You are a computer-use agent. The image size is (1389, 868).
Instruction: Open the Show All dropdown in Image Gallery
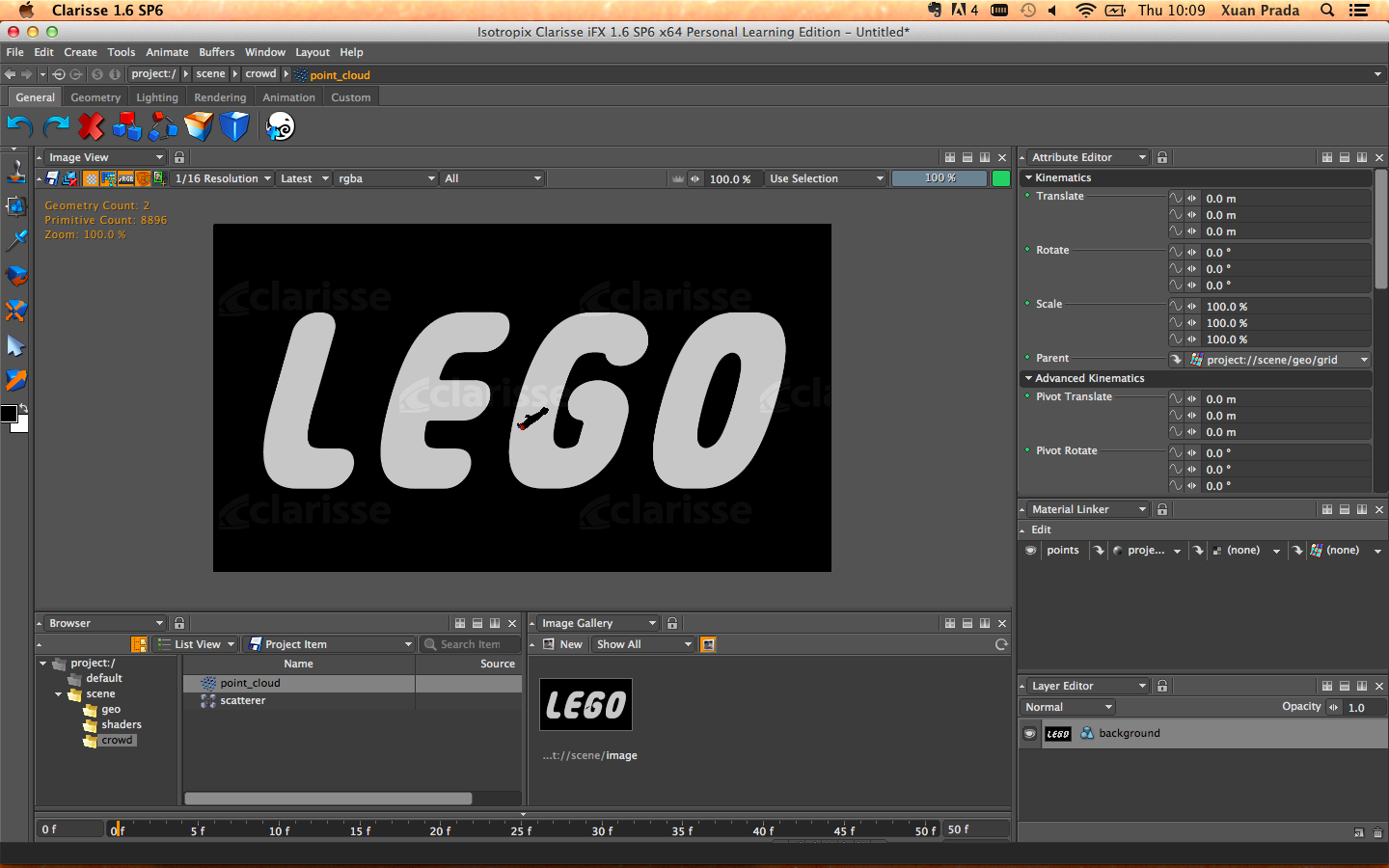pyautogui.click(x=643, y=644)
